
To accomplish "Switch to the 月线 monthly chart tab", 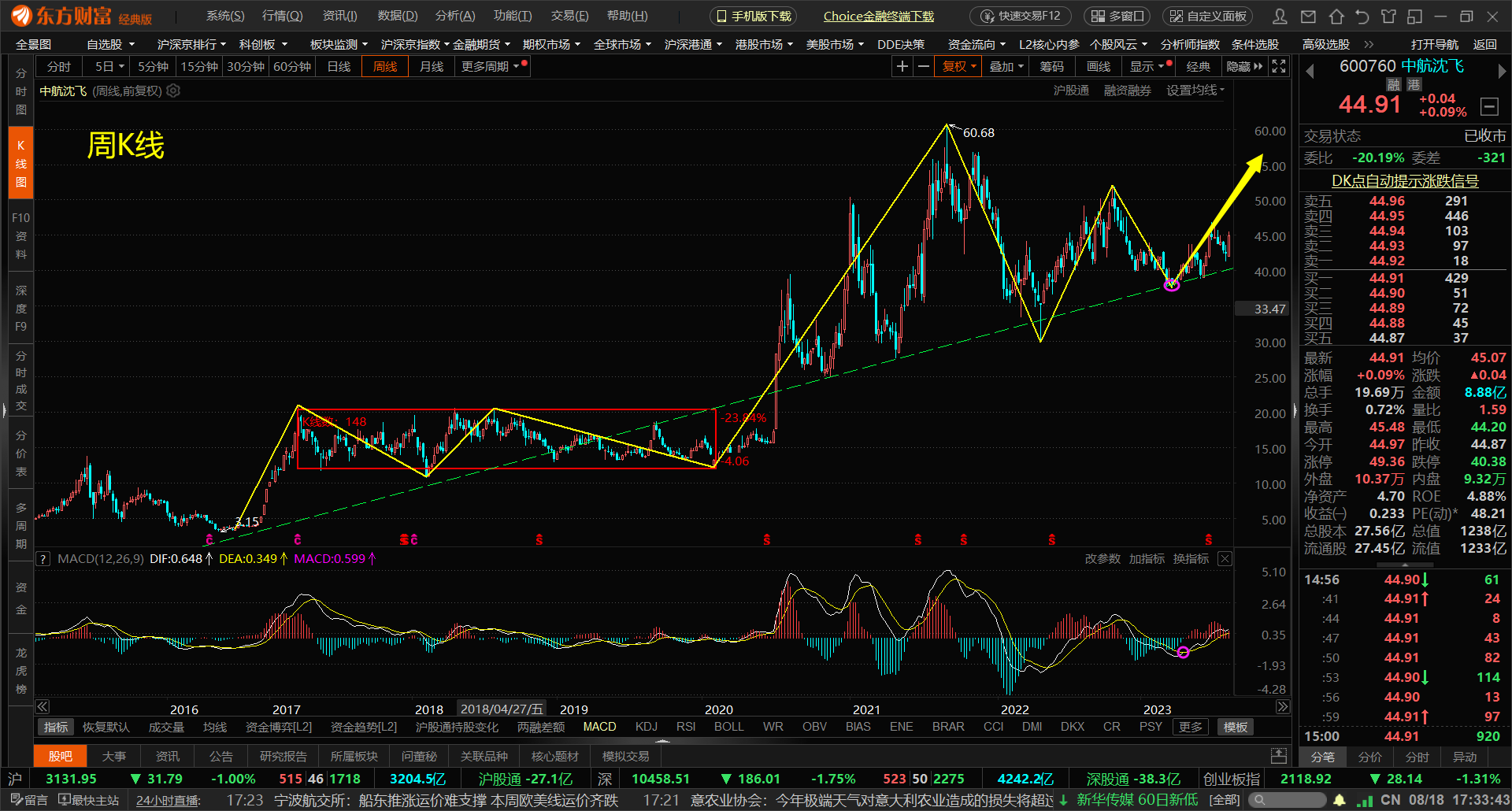I will 431,67.
